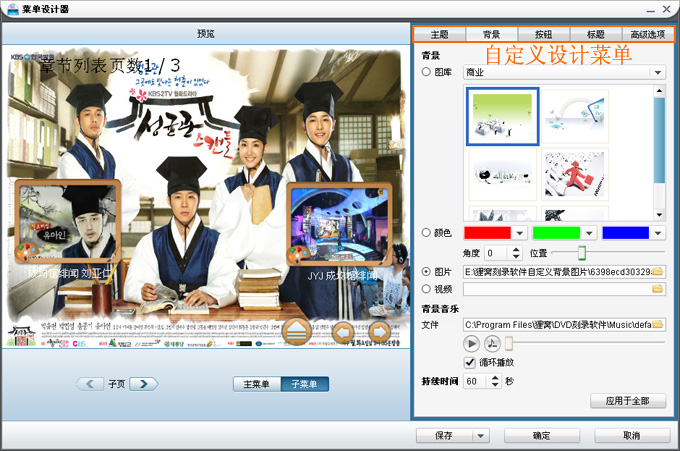Minimize the 菜单设计器 window
Viewport: 680px width, 451px height.
[x=650, y=10]
